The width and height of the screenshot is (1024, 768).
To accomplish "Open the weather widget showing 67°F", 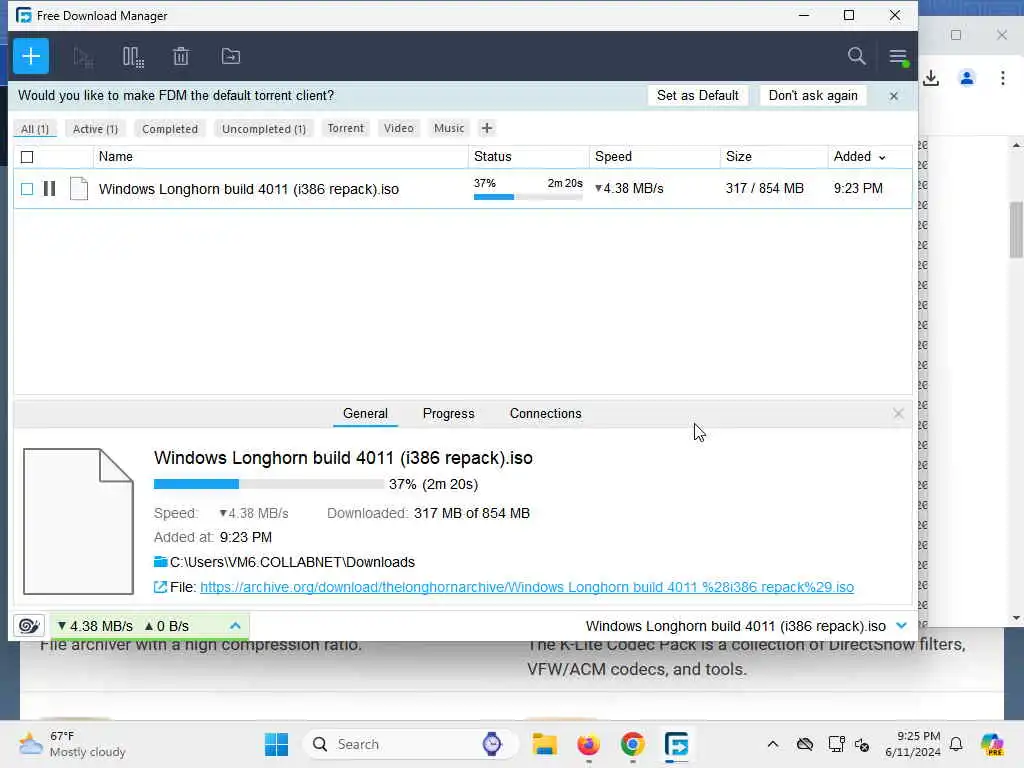I will click(x=72, y=744).
